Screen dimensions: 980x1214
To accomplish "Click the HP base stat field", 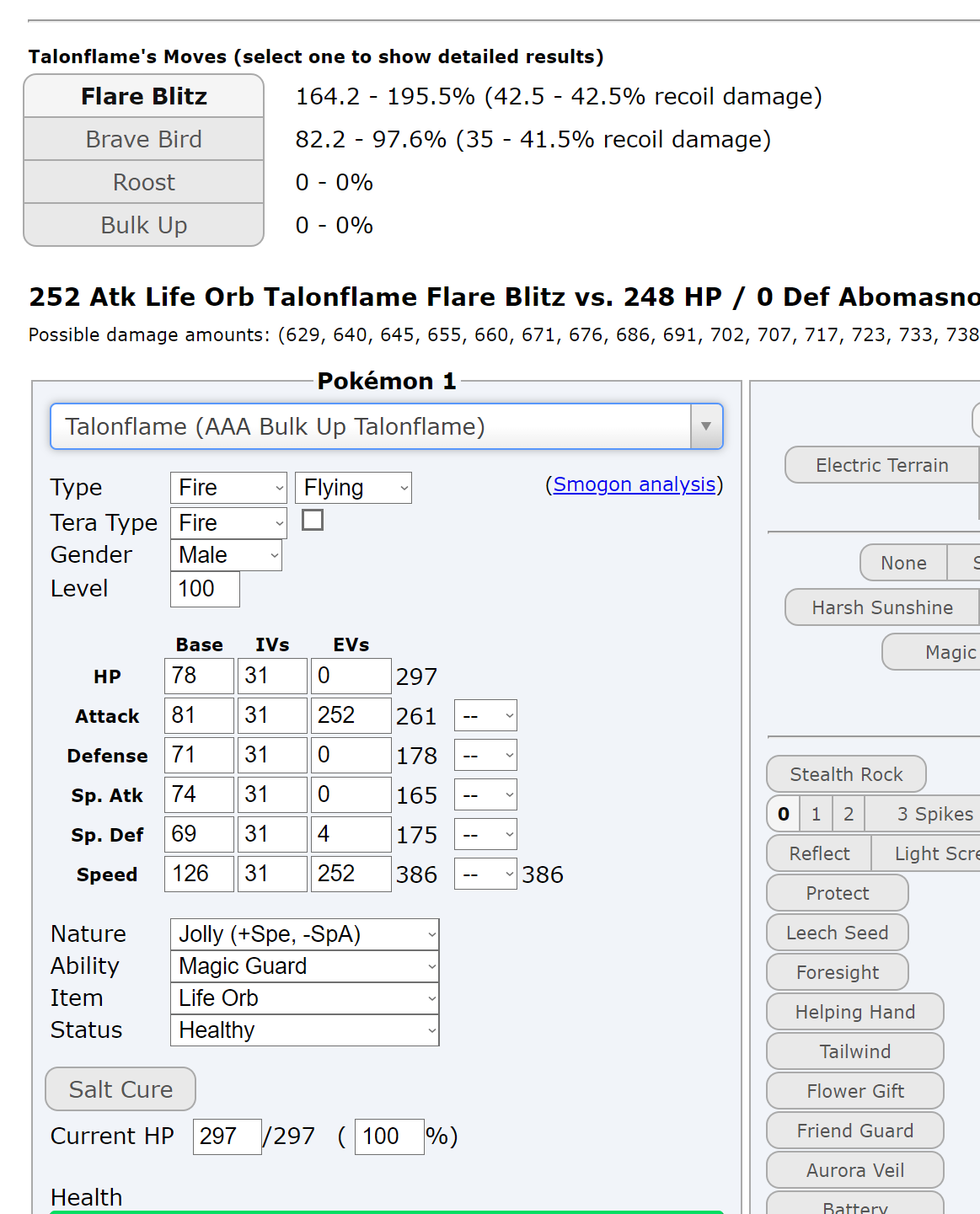I will tap(199, 676).
